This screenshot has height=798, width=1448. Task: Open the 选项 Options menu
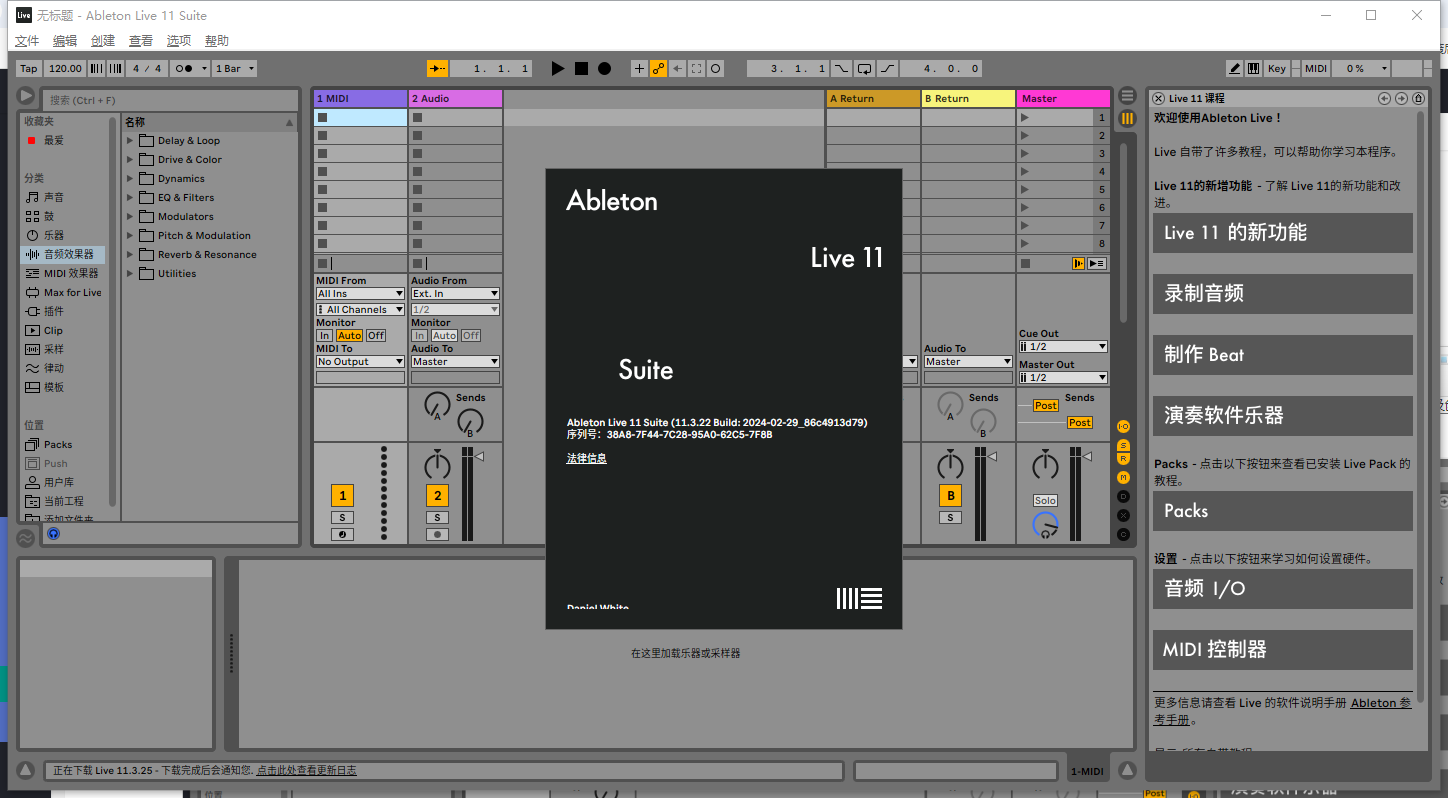click(179, 41)
